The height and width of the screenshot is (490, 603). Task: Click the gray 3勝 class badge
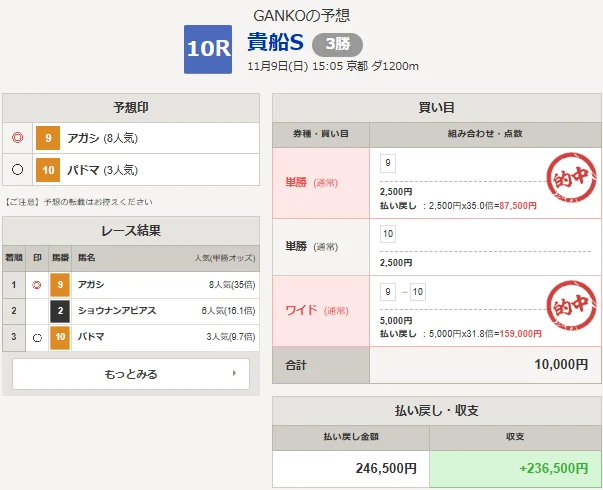tap(337, 45)
